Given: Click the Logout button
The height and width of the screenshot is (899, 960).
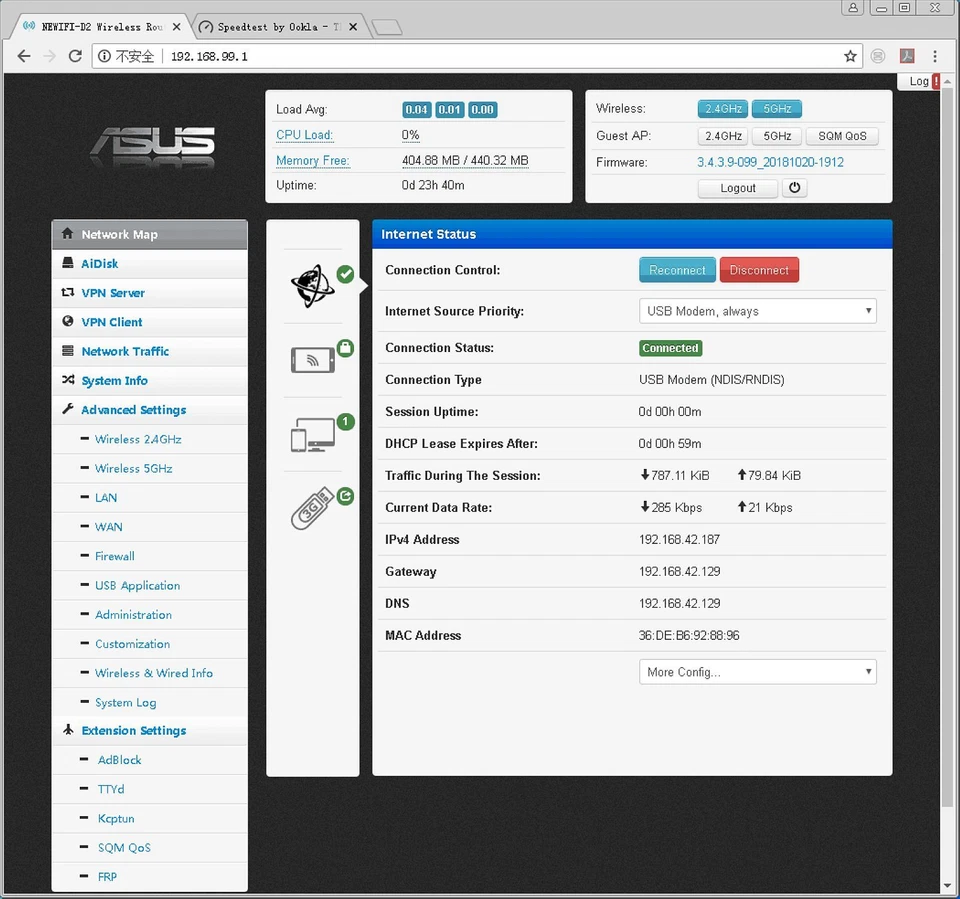Looking at the screenshot, I should point(738,188).
